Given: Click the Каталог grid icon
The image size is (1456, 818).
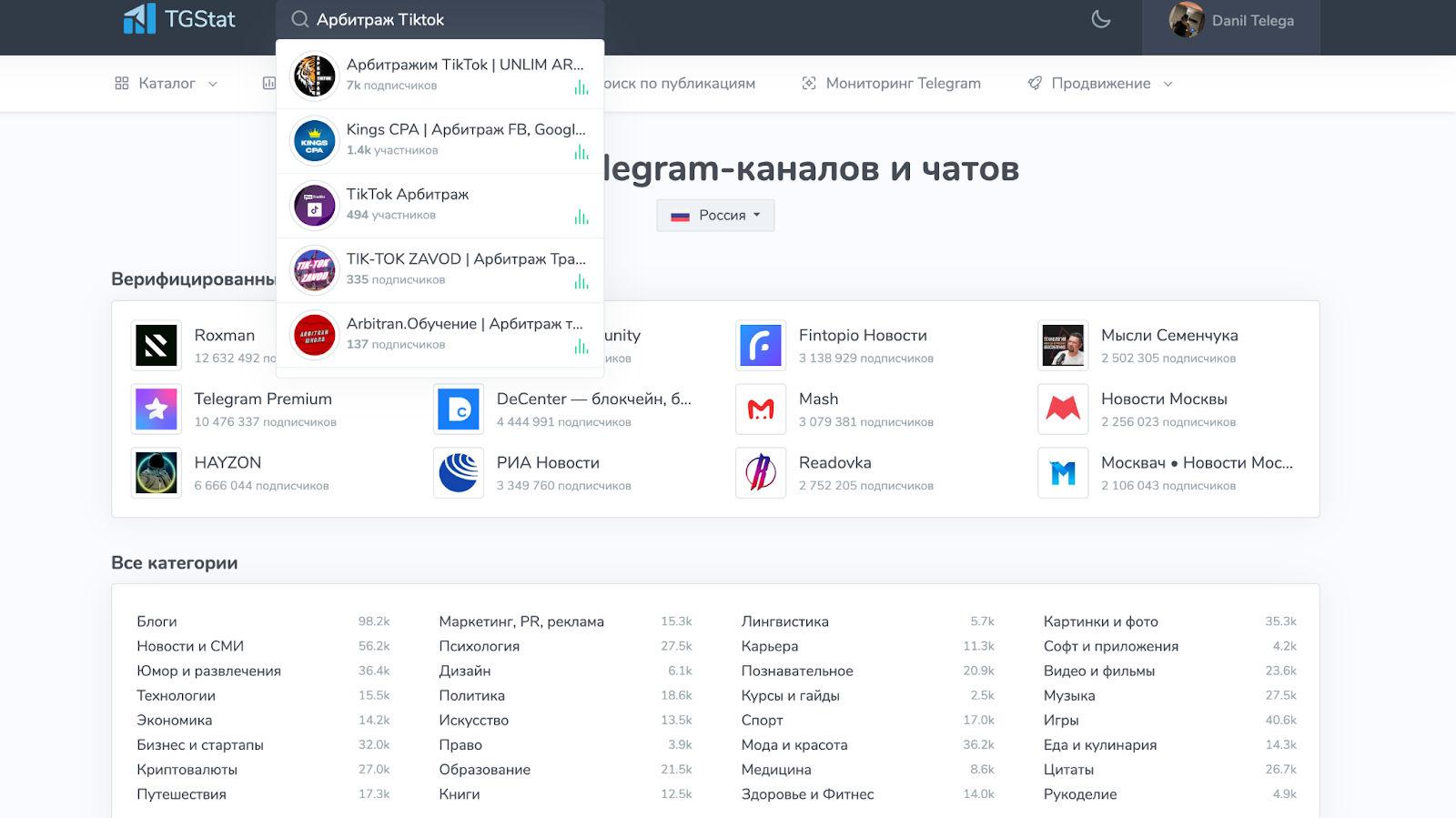Looking at the screenshot, I should click(122, 83).
